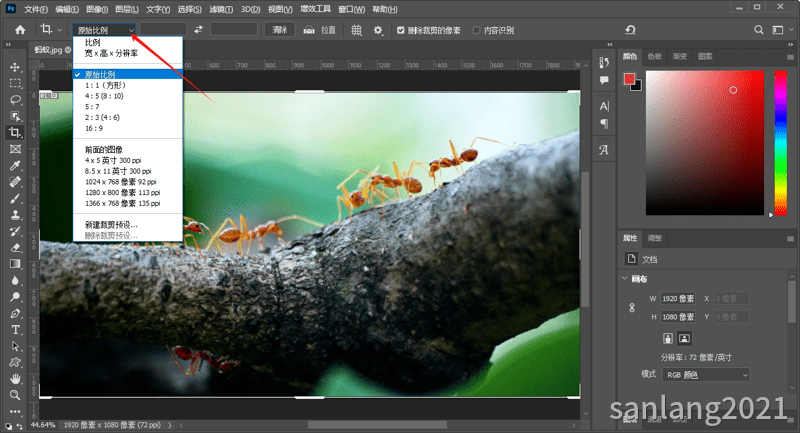Set landscape canvas orientation button
Viewport: 800px width, 433px height.
(684, 338)
